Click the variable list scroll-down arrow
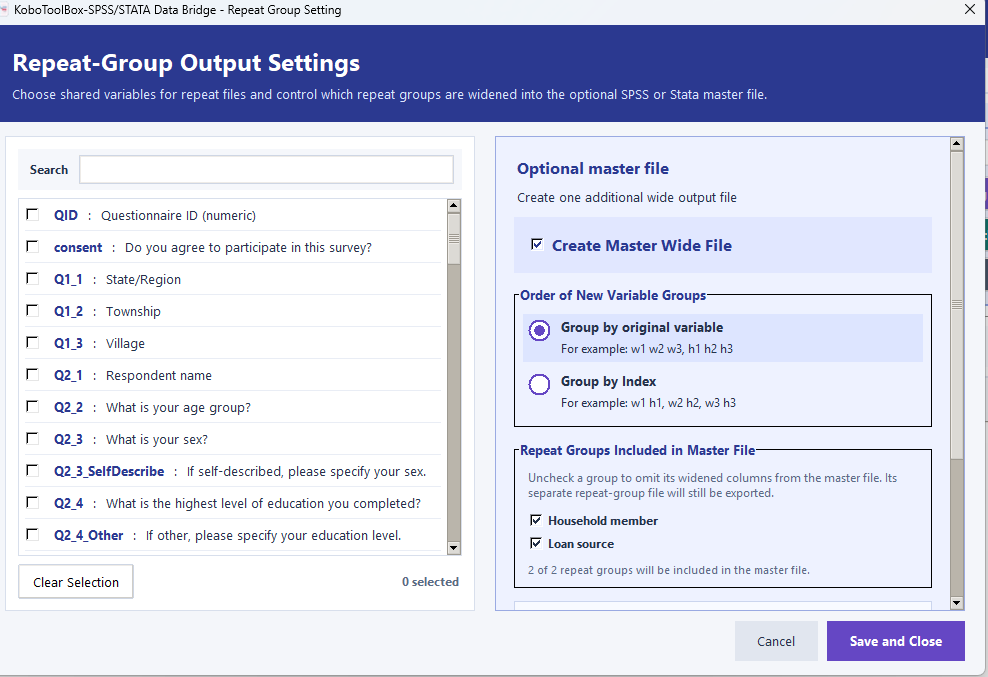 click(x=454, y=548)
